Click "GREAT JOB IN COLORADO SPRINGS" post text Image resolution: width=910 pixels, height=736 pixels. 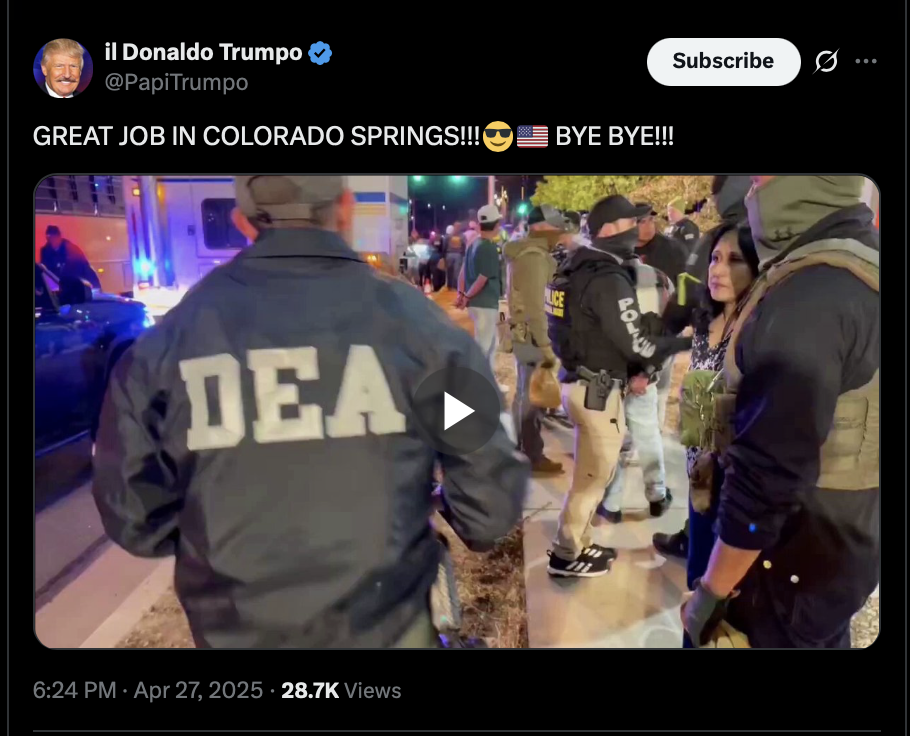coord(246,136)
